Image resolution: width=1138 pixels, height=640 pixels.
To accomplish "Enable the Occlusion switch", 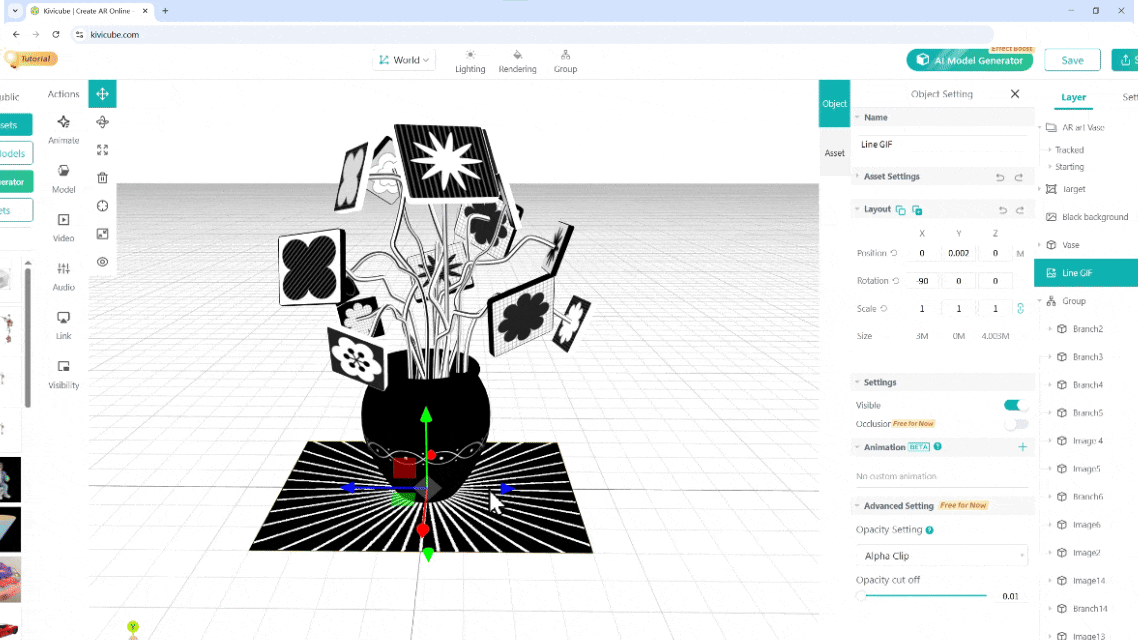I will tap(1015, 424).
